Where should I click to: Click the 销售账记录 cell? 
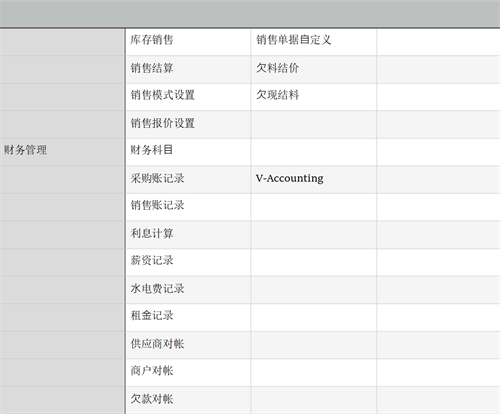coord(188,207)
